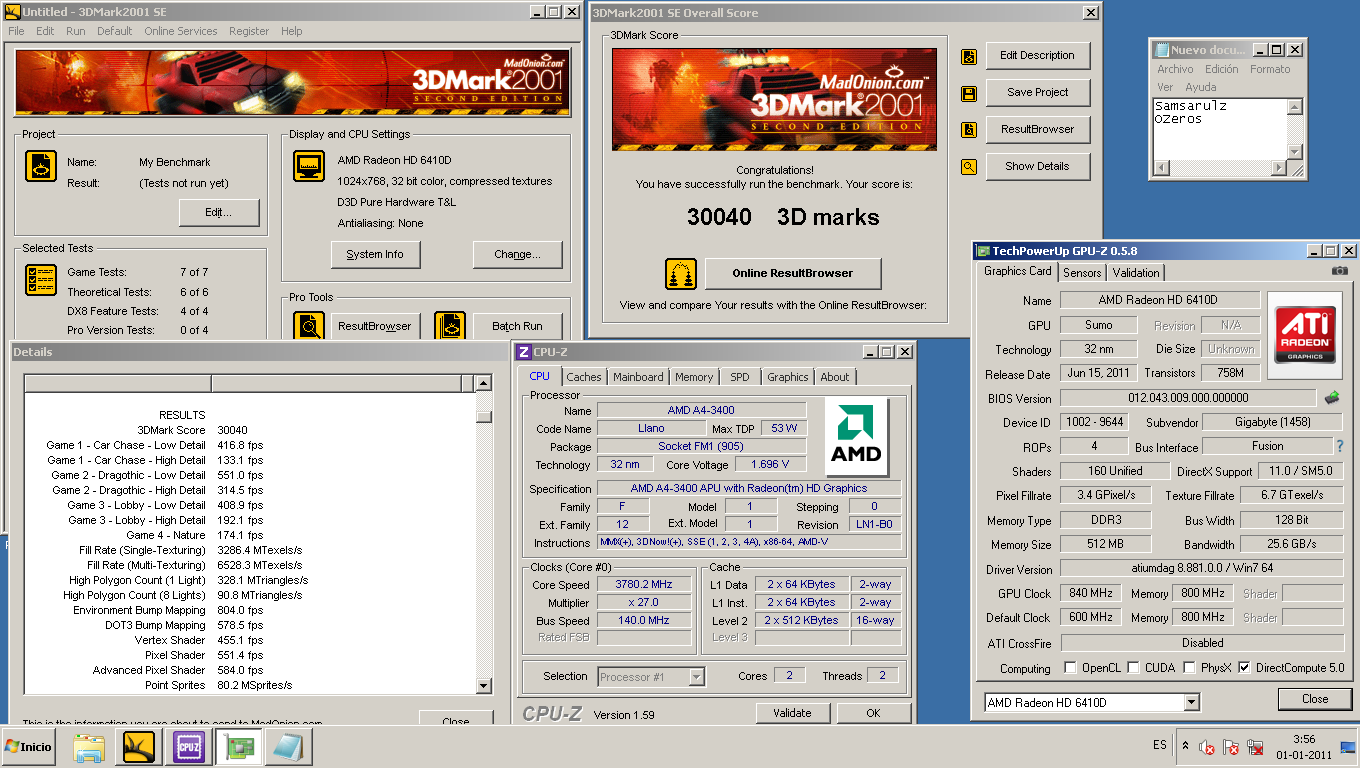Click the Project benchmark file icon
Viewport: 1360px width, 768px height.
tap(41, 166)
